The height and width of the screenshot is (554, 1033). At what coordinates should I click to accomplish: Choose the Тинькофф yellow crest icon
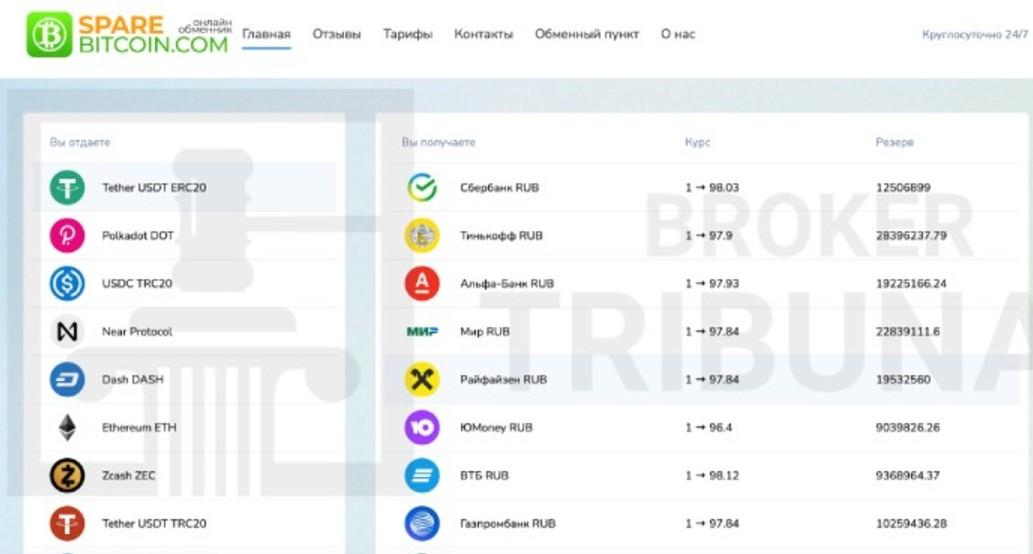422,235
